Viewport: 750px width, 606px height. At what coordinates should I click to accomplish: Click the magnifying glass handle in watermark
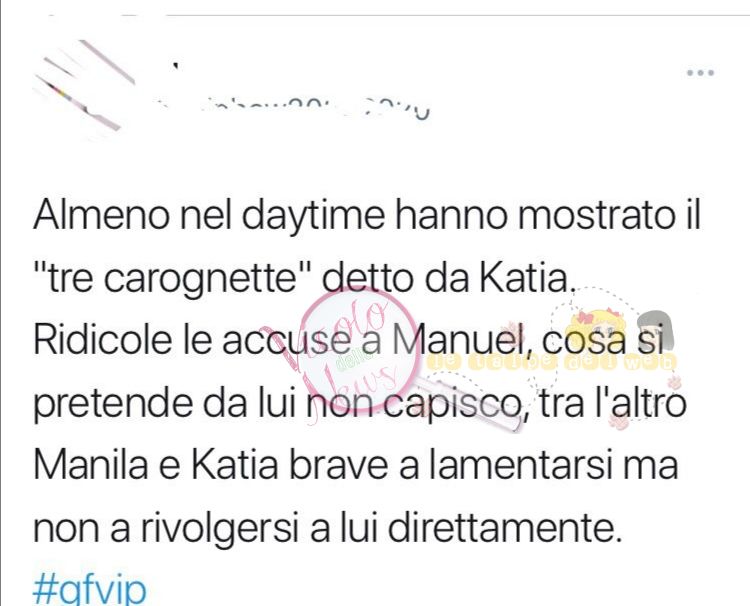pyautogui.click(x=469, y=403)
